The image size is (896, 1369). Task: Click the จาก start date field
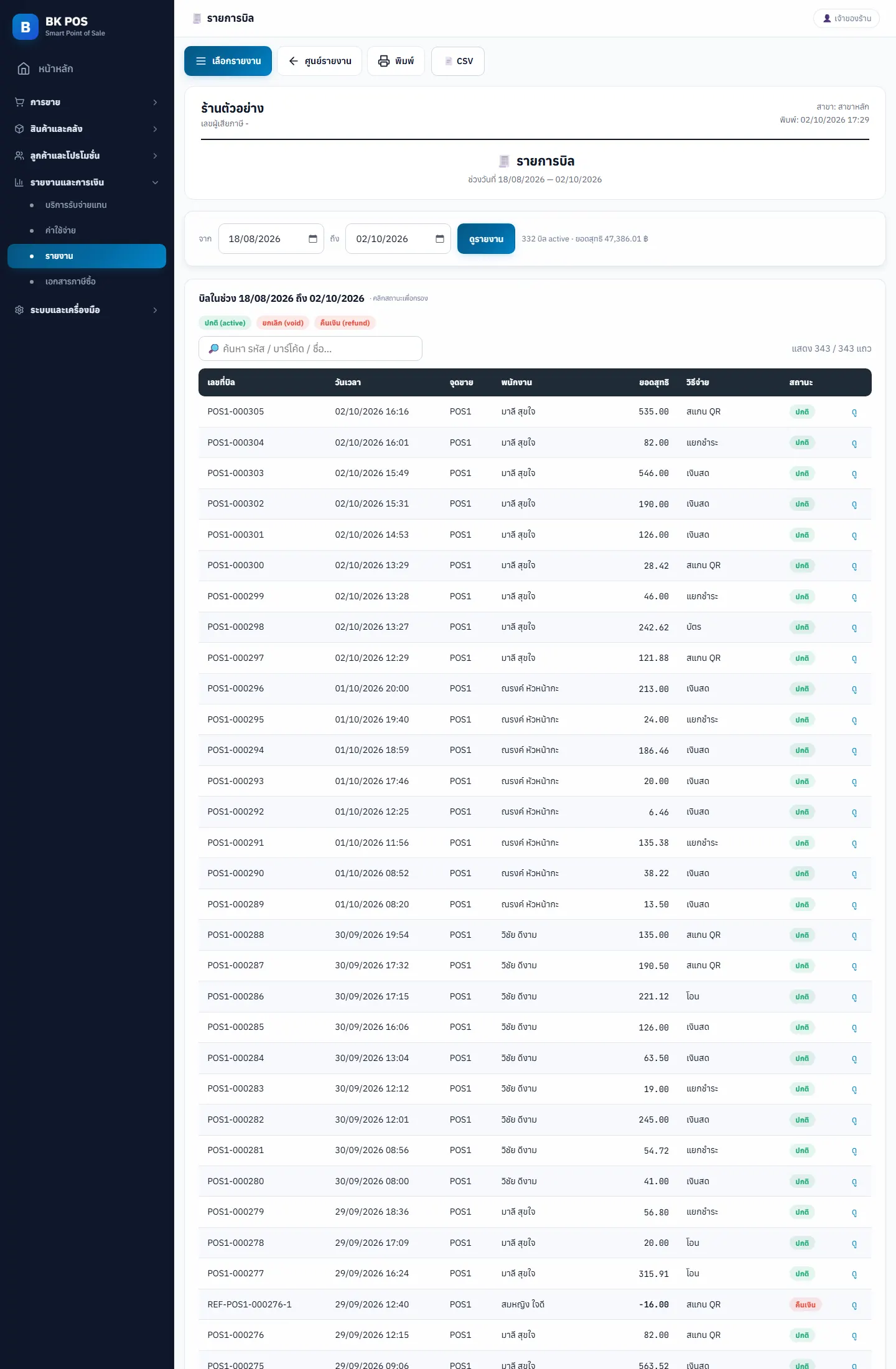point(271,239)
